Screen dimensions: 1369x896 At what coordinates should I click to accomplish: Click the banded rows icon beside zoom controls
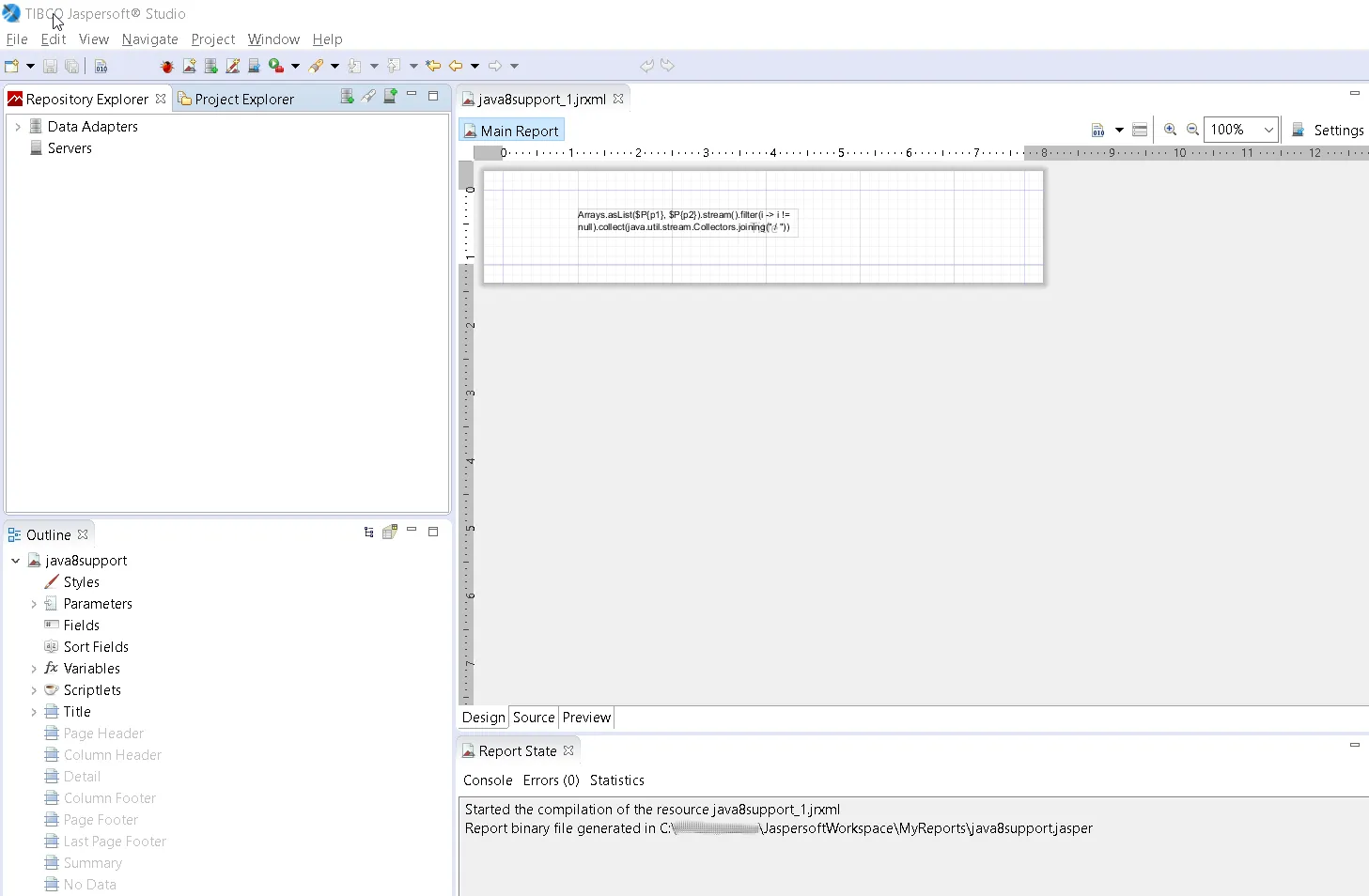(x=1140, y=130)
